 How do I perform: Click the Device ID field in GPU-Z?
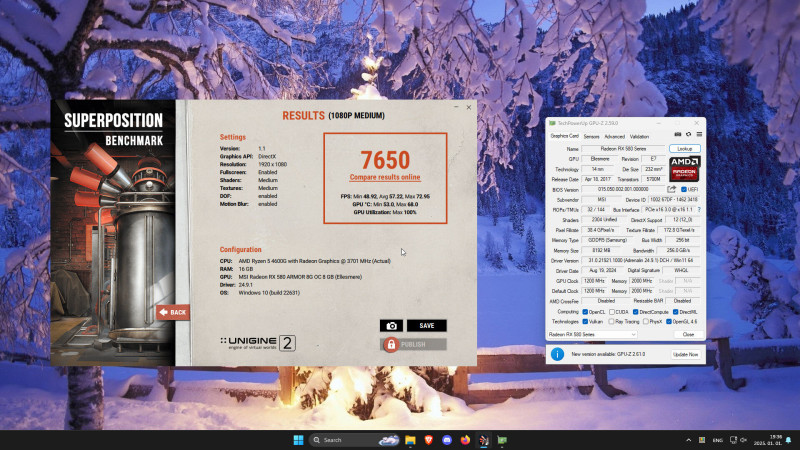pyautogui.click(x=674, y=199)
